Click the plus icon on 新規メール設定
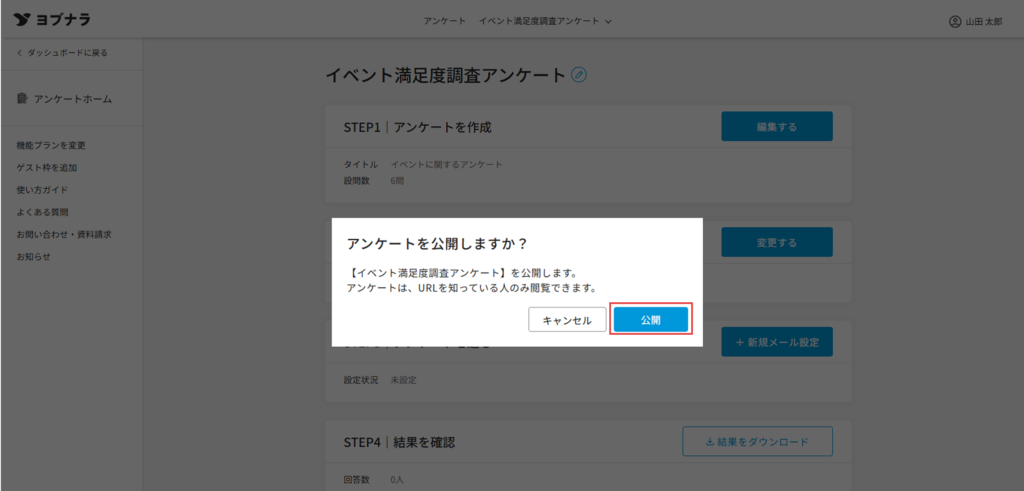The image size is (1024, 491). click(739, 343)
